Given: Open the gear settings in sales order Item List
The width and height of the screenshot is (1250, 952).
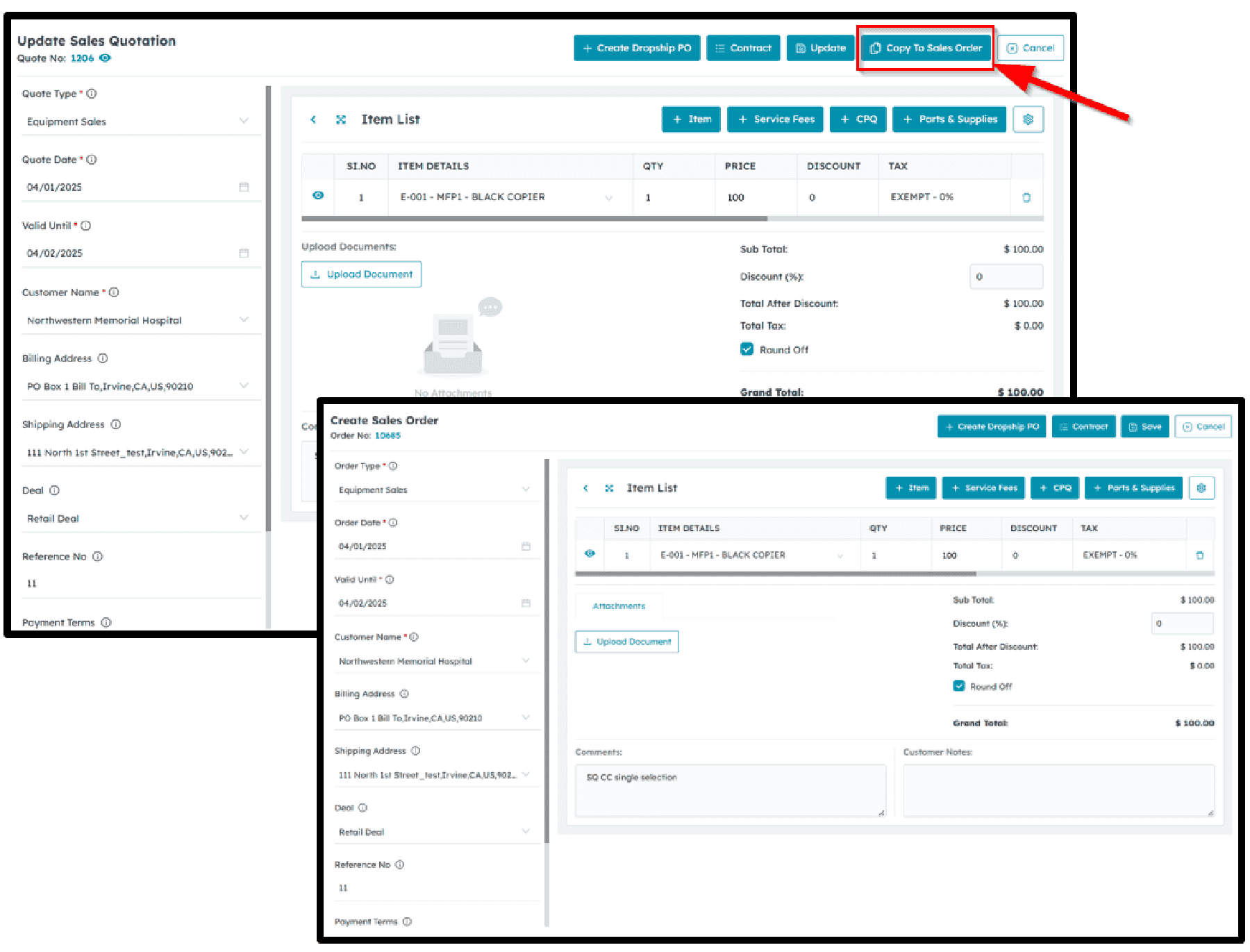Looking at the screenshot, I should 1201,488.
